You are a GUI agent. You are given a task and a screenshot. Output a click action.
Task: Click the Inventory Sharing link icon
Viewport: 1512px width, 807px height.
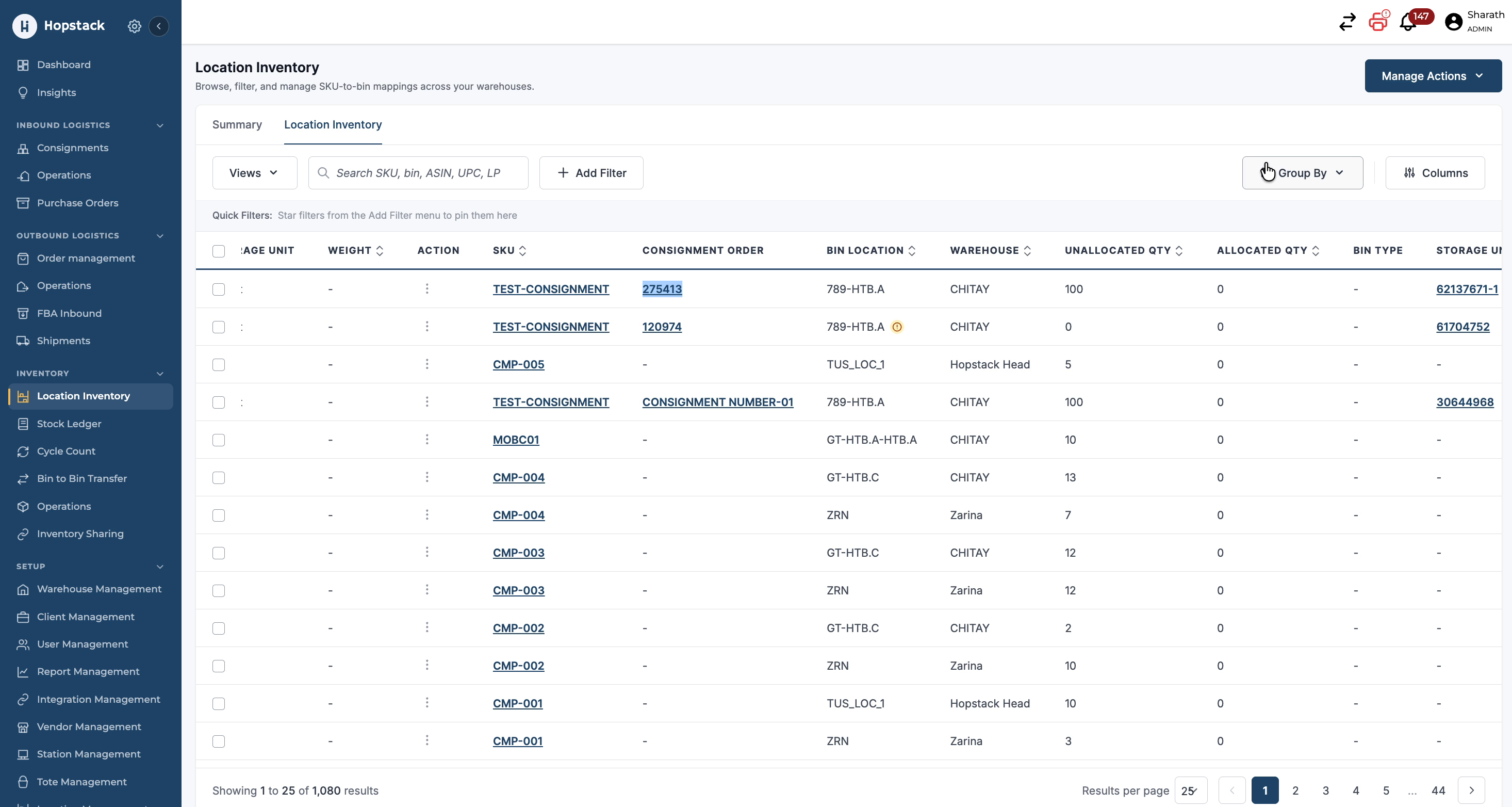click(23, 534)
